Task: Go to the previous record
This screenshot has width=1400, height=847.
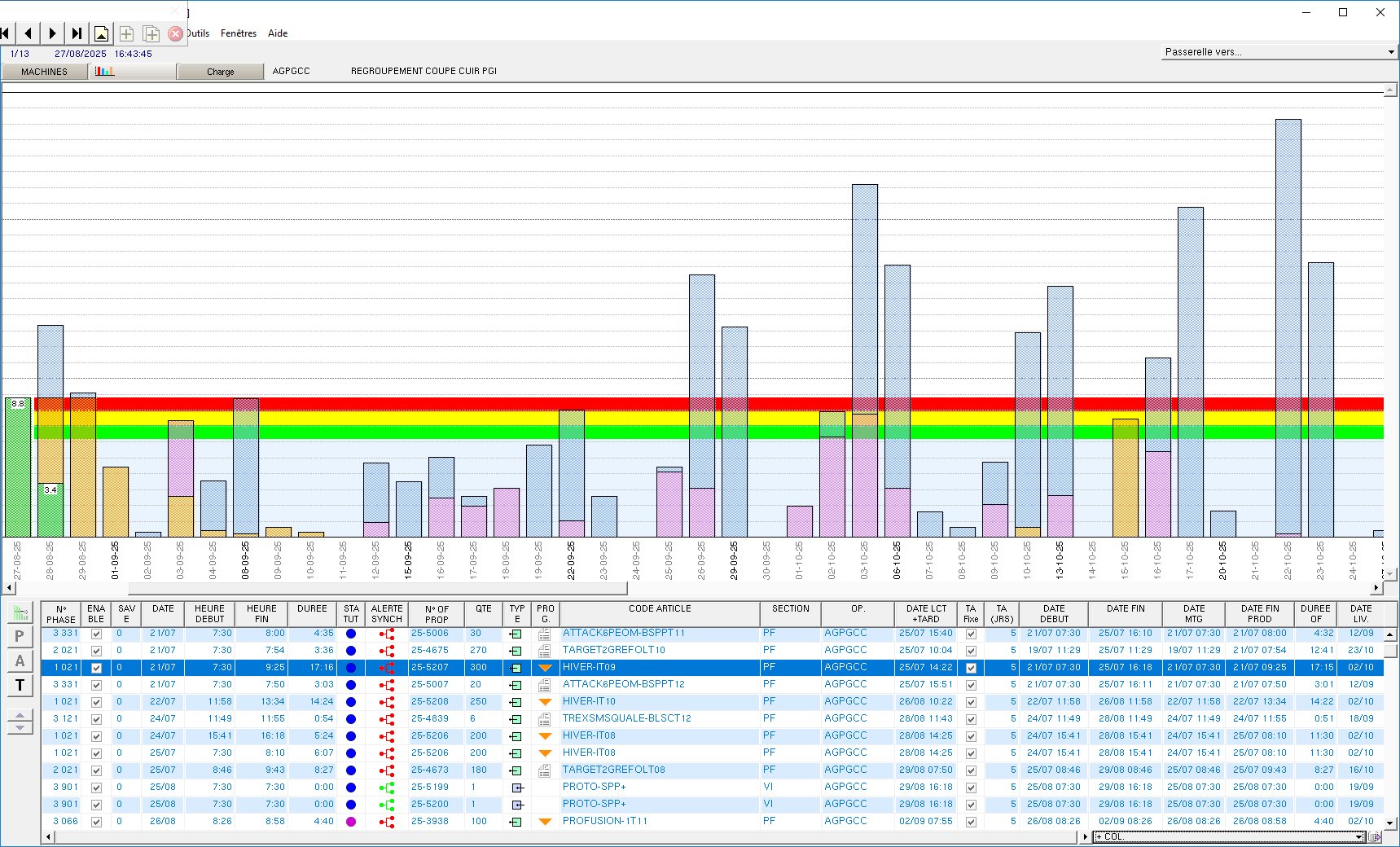Action: point(29,33)
